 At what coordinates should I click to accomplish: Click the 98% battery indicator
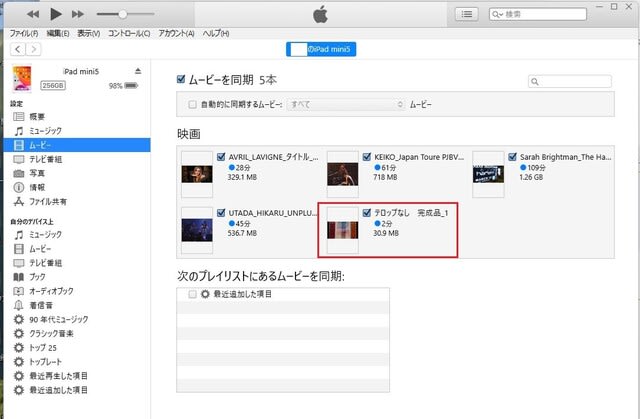pyautogui.click(x=123, y=86)
